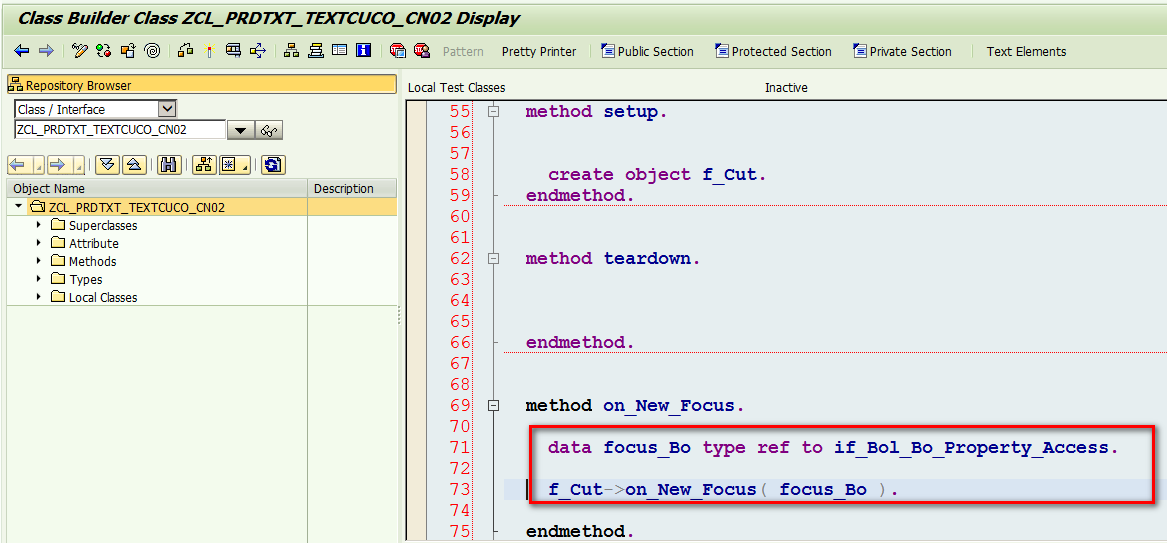1167x543 pixels.
Task: Open the Other Object icon
Action: click(x=128, y=51)
